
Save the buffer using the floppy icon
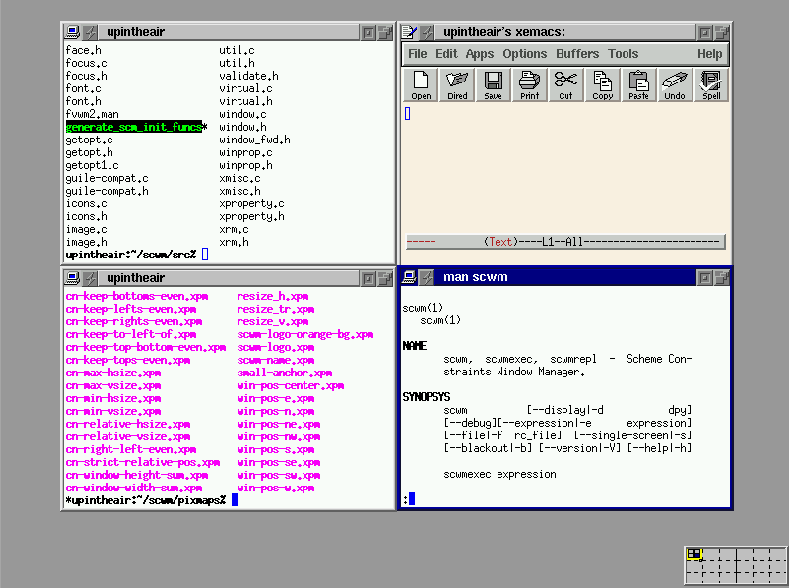pos(493,84)
